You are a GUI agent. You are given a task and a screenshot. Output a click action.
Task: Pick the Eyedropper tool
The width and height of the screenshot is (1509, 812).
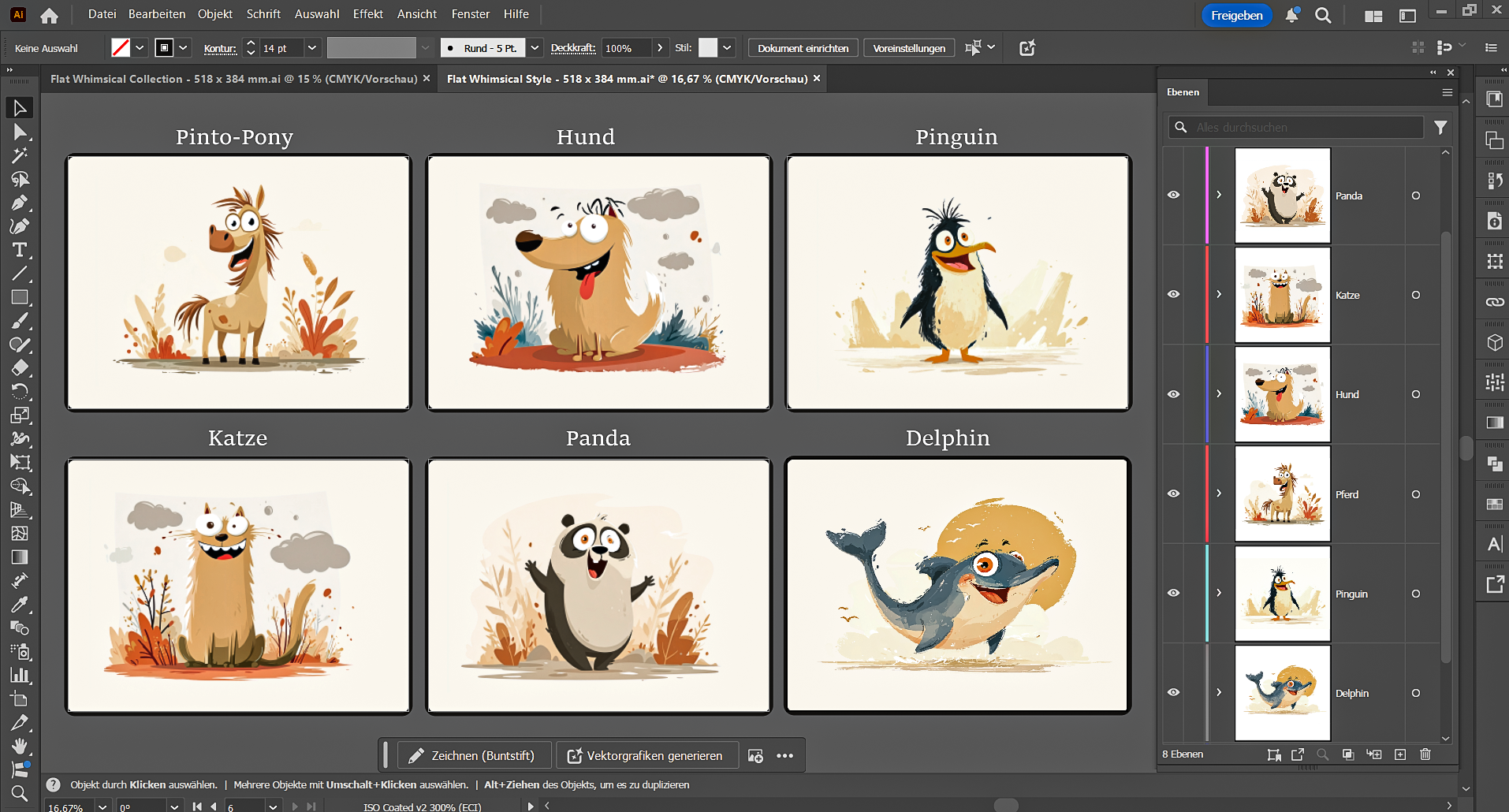point(20,605)
